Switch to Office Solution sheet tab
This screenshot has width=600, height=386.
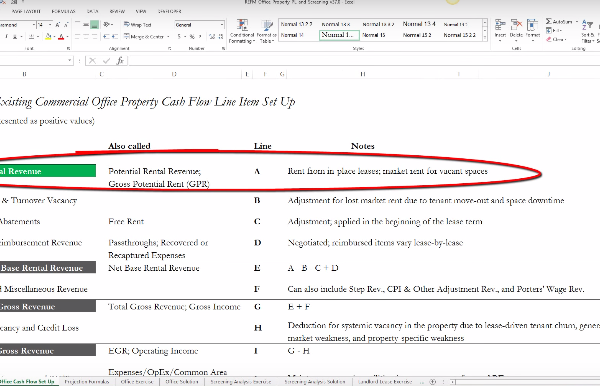click(x=182, y=382)
